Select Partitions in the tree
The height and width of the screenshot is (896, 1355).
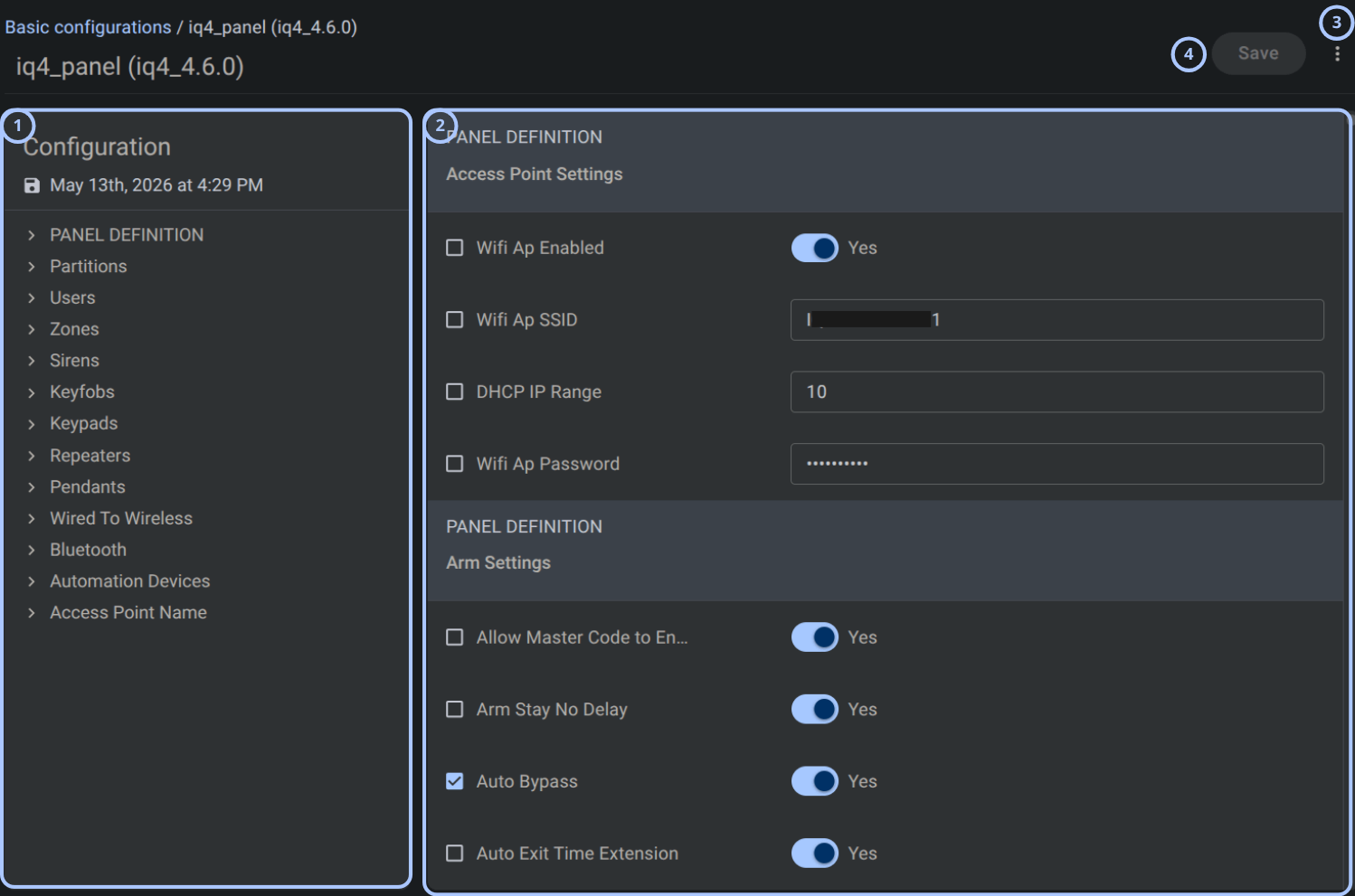pos(89,267)
